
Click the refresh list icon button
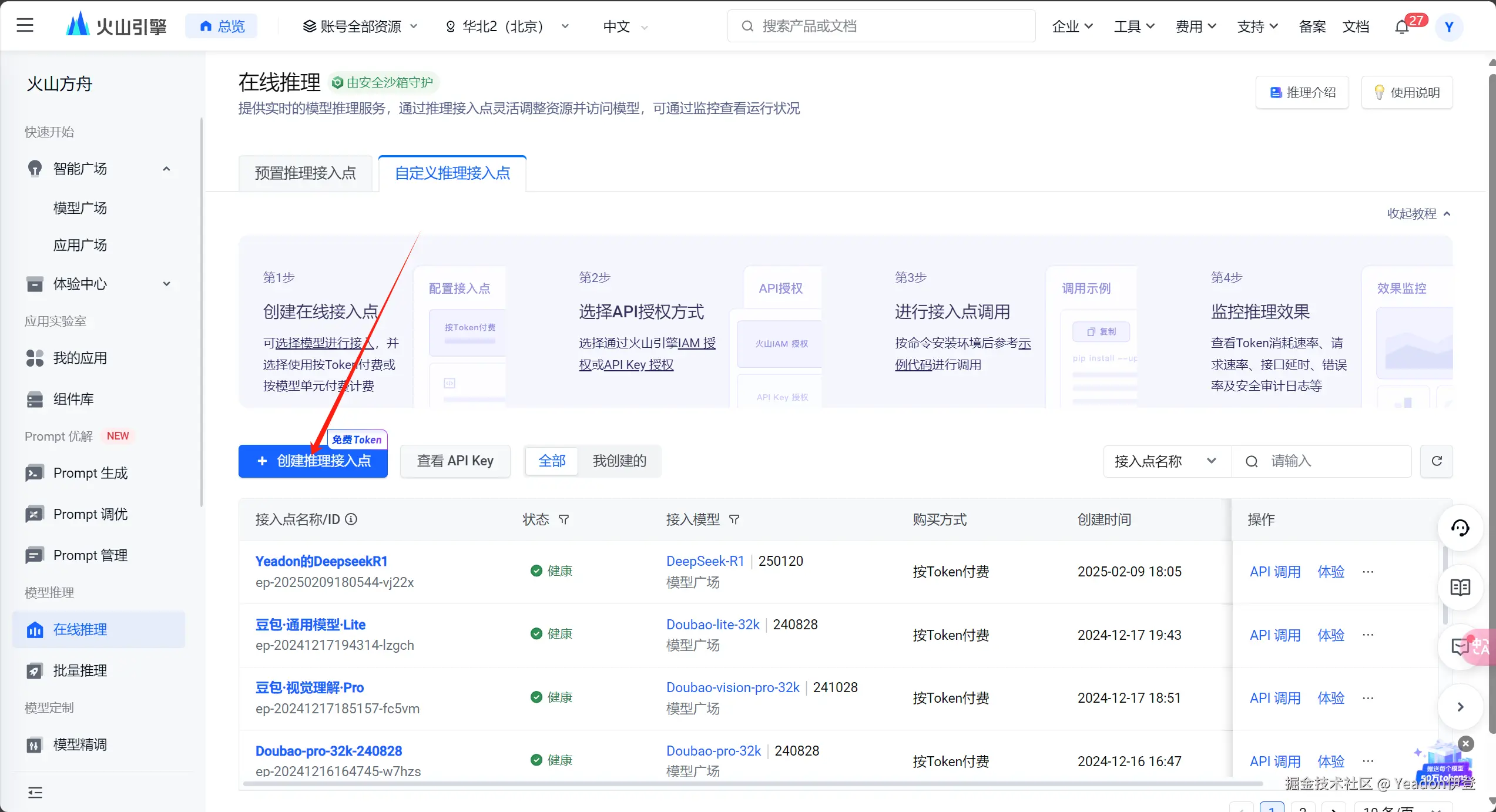click(x=1436, y=461)
